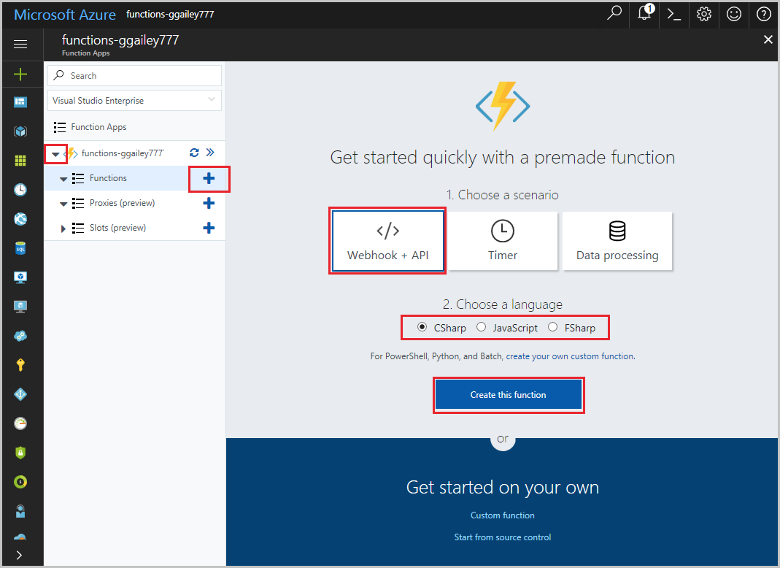Open the help question mark
The image size is (780, 568).
[x=764, y=14]
